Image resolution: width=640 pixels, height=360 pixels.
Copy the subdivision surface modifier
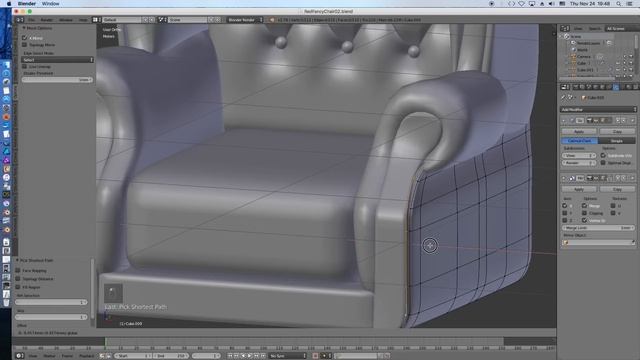617,132
